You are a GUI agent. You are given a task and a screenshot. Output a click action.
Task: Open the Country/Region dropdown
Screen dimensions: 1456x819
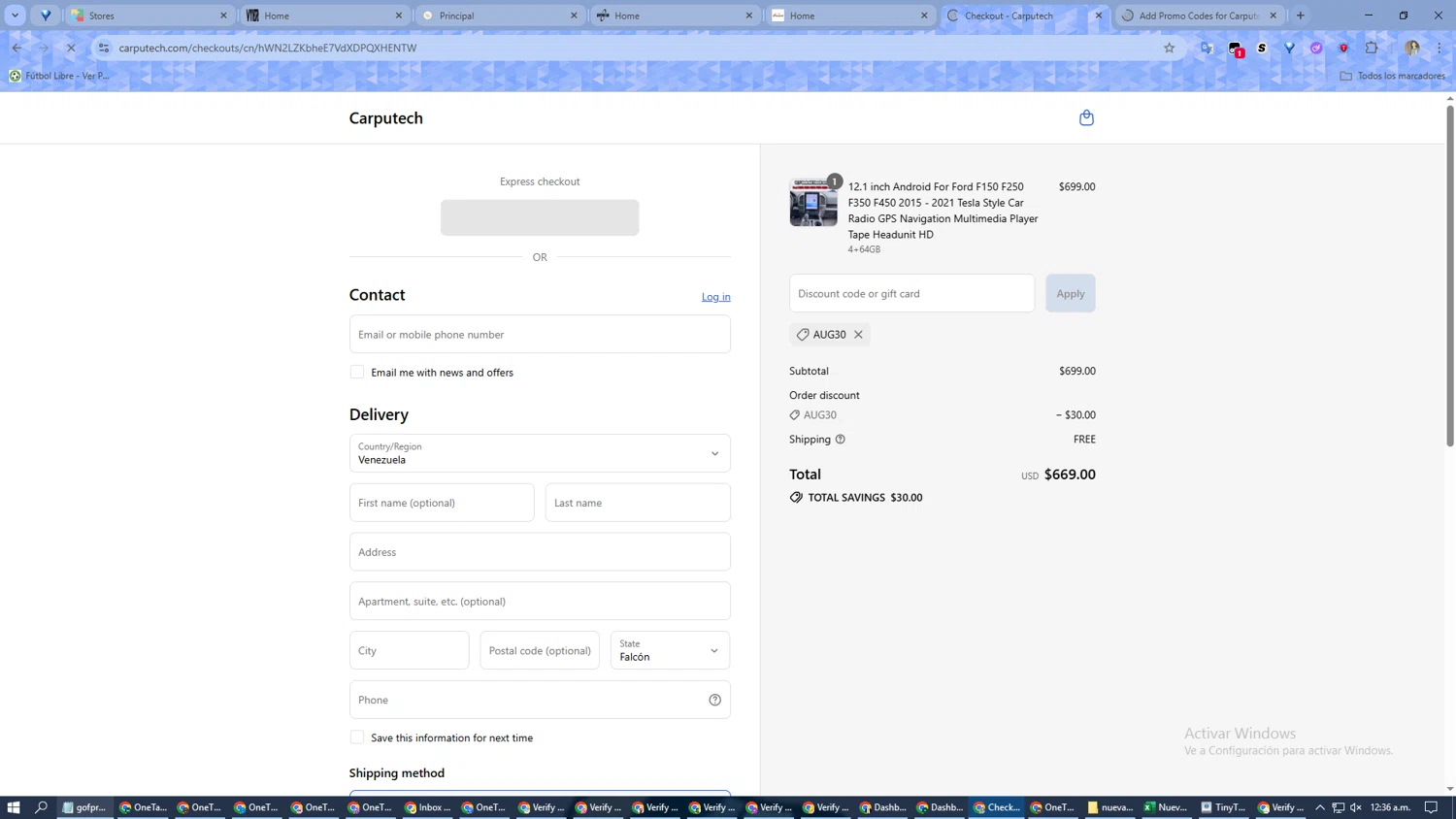(540, 453)
